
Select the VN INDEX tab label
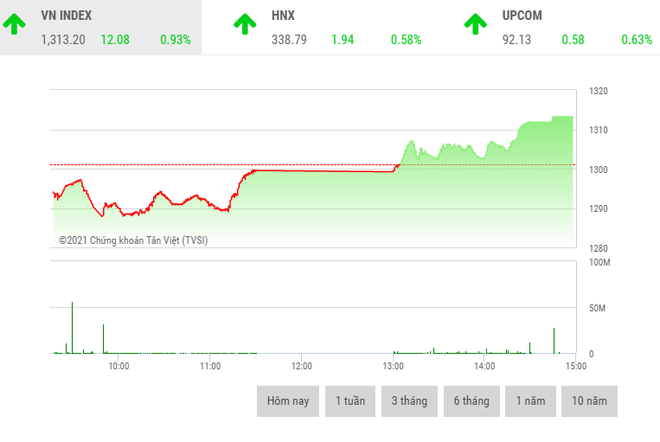[68, 17]
